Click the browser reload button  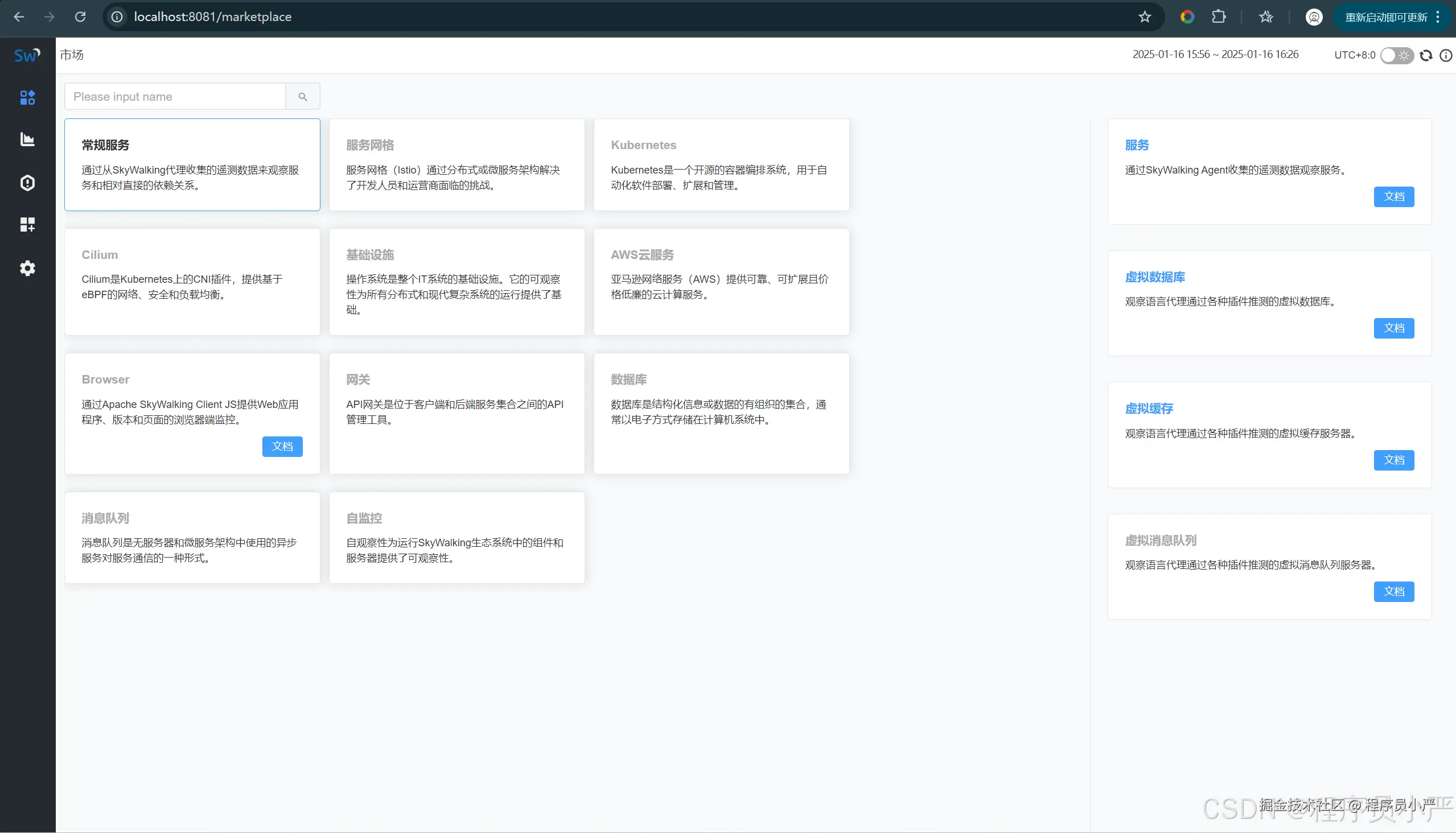[80, 17]
